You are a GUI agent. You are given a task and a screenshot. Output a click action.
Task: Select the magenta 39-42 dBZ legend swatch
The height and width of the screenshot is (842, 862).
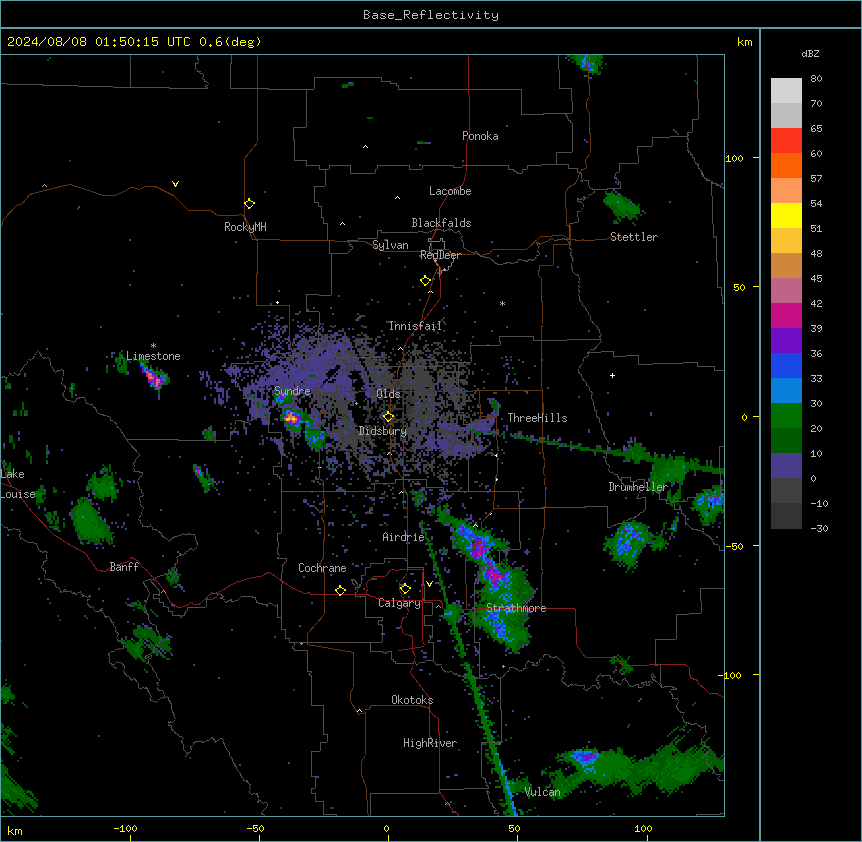(786, 315)
